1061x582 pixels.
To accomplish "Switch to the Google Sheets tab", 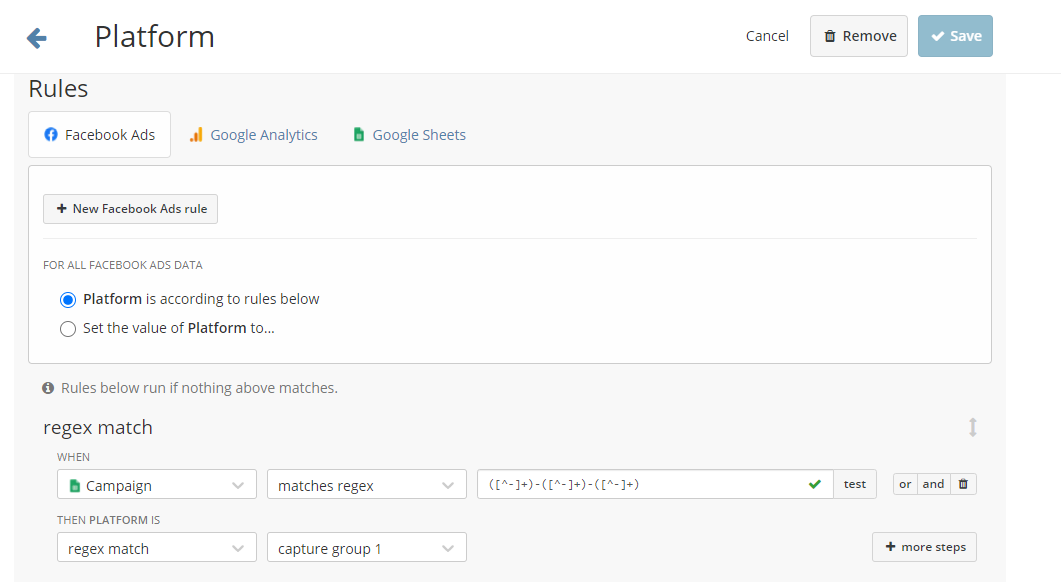I will (417, 134).
